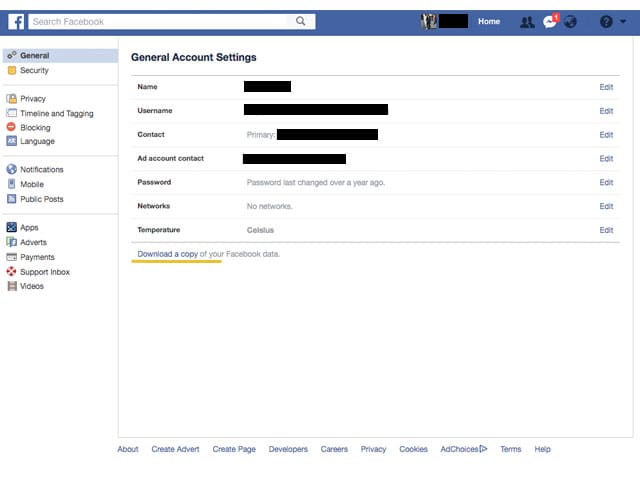
Task: Edit the Contact row
Action: pos(606,135)
